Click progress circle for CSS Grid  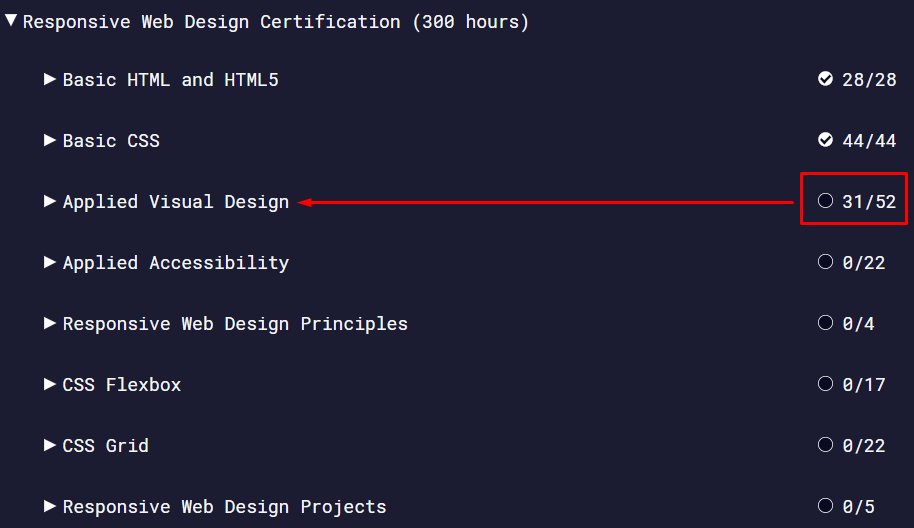pos(825,445)
